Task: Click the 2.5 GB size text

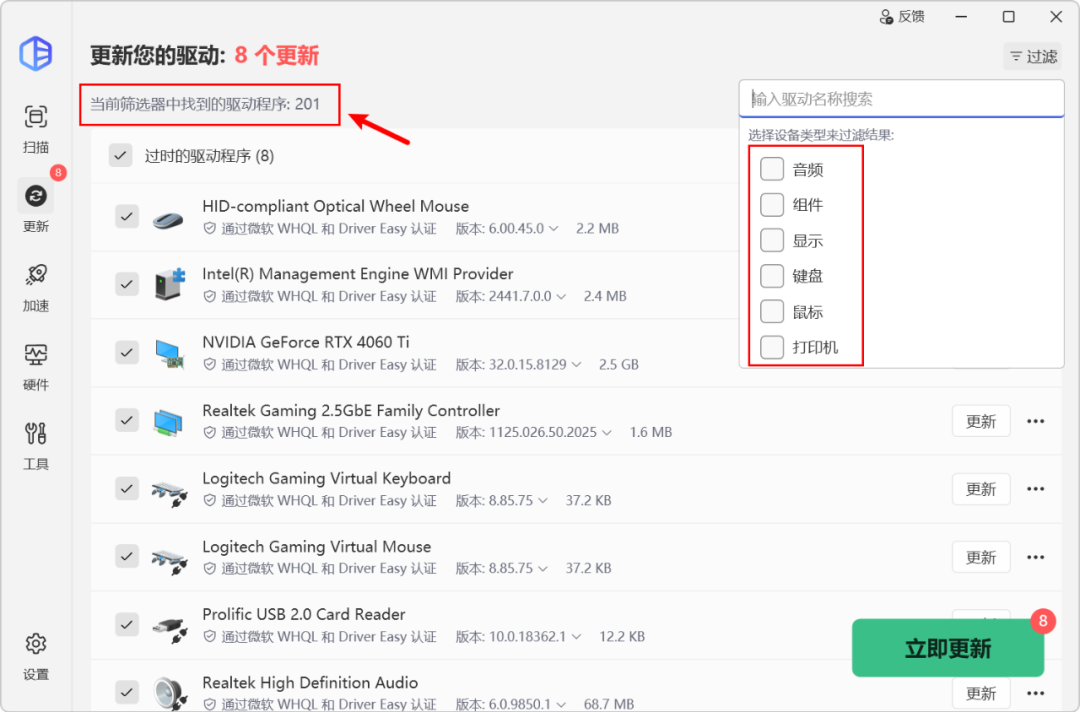Action: pyautogui.click(x=619, y=364)
